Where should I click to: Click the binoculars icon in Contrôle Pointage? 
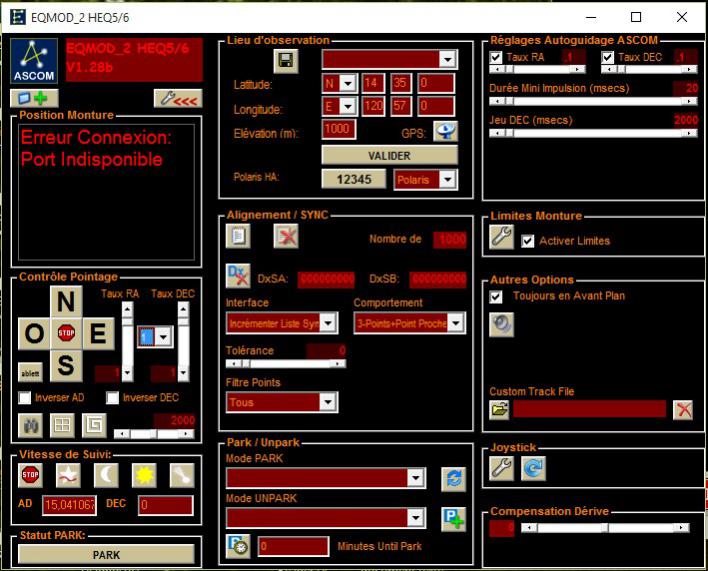(x=30, y=425)
